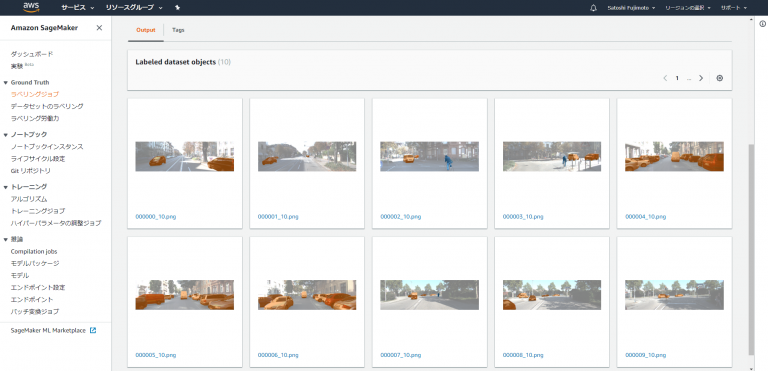Image resolution: width=768 pixels, height=371 pixels.
Task: Click the 000002_10.png labeled image thumbnail
Action: click(430, 156)
